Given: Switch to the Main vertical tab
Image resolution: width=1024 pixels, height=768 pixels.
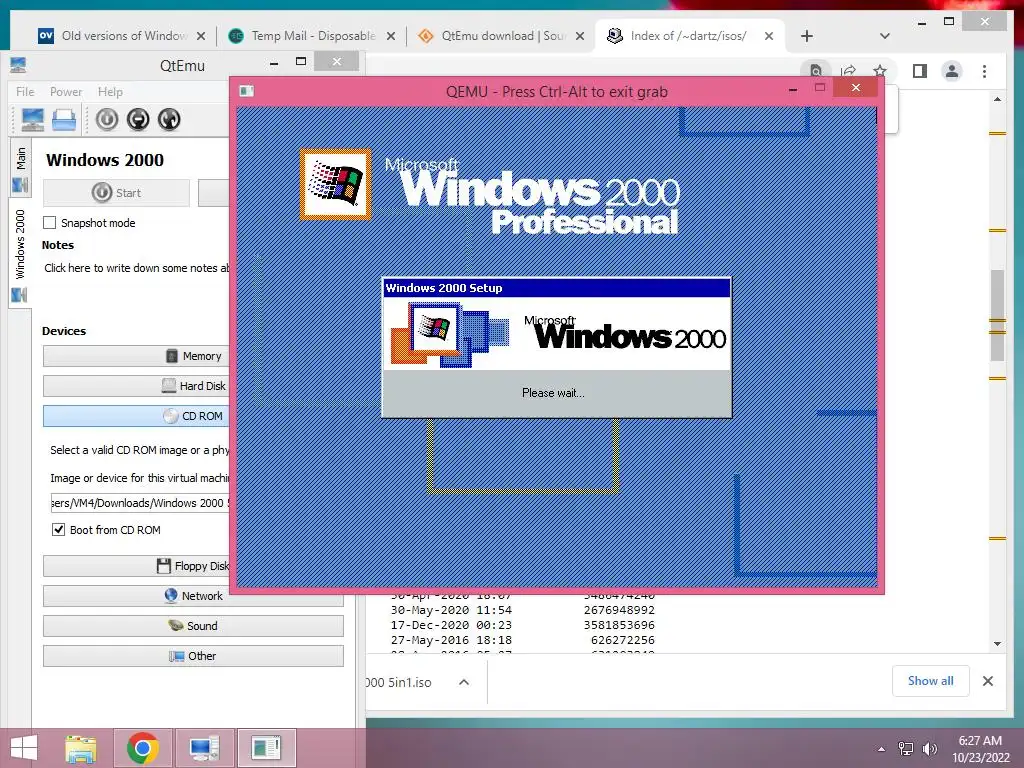Looking at the screenshot, I should [20, 168].
